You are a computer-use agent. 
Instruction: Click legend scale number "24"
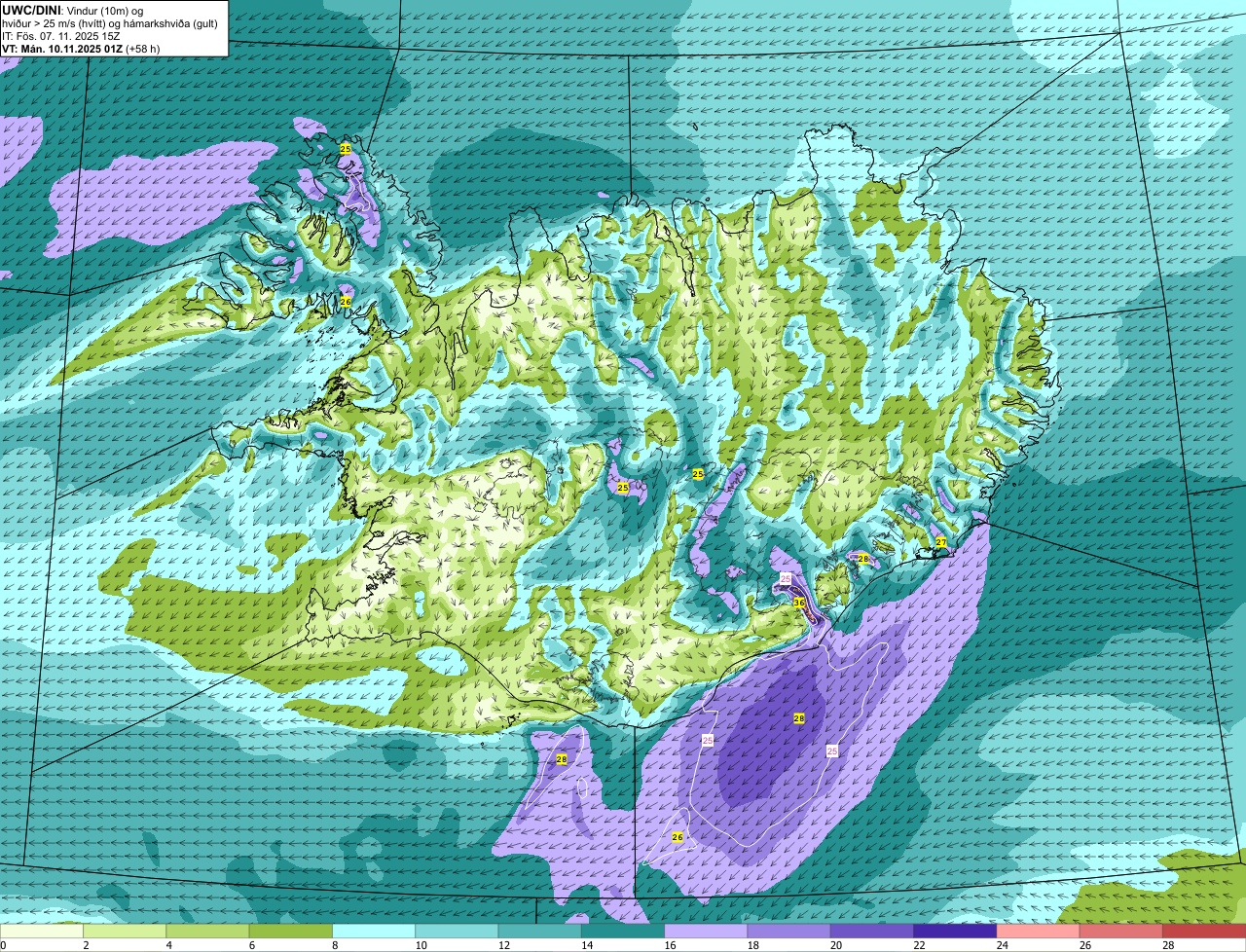1003,945
